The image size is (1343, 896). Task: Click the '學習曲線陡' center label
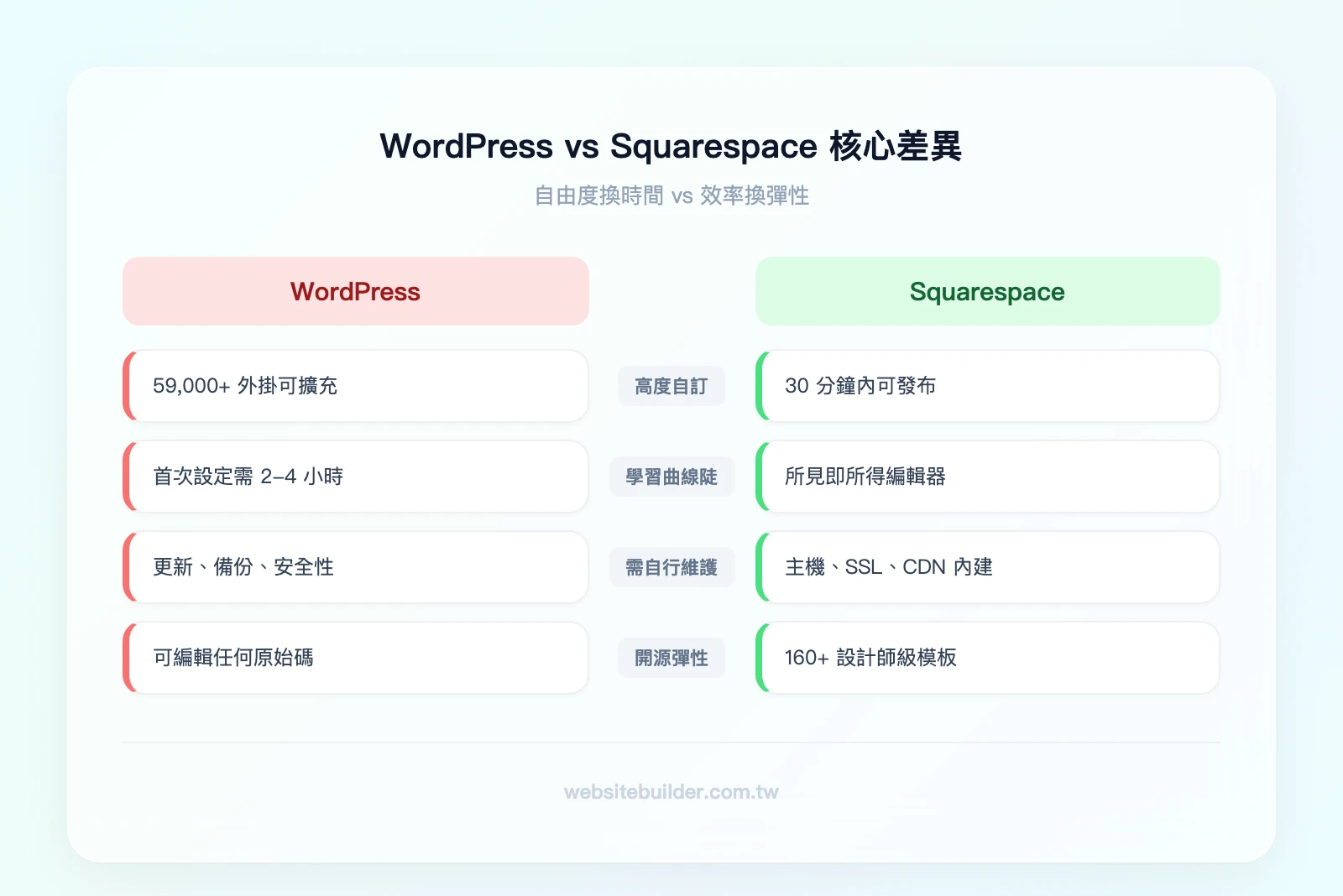tap(671, 477)
